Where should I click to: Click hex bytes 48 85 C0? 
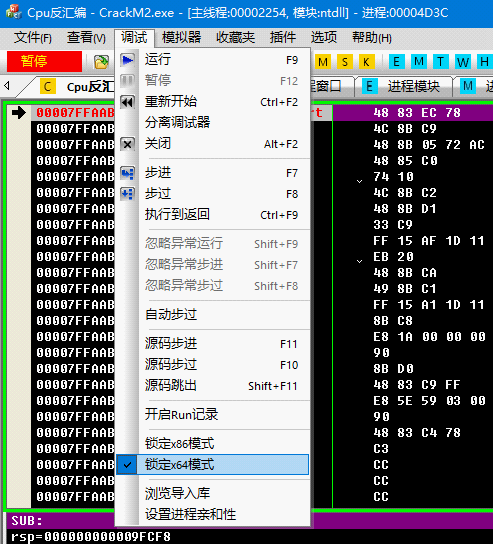pos(405,161)
